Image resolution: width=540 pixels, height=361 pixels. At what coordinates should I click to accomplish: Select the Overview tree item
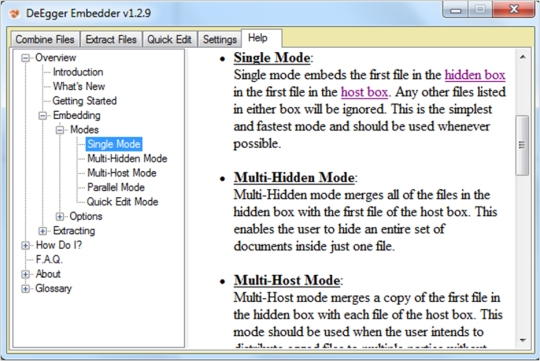pos(55,58)
